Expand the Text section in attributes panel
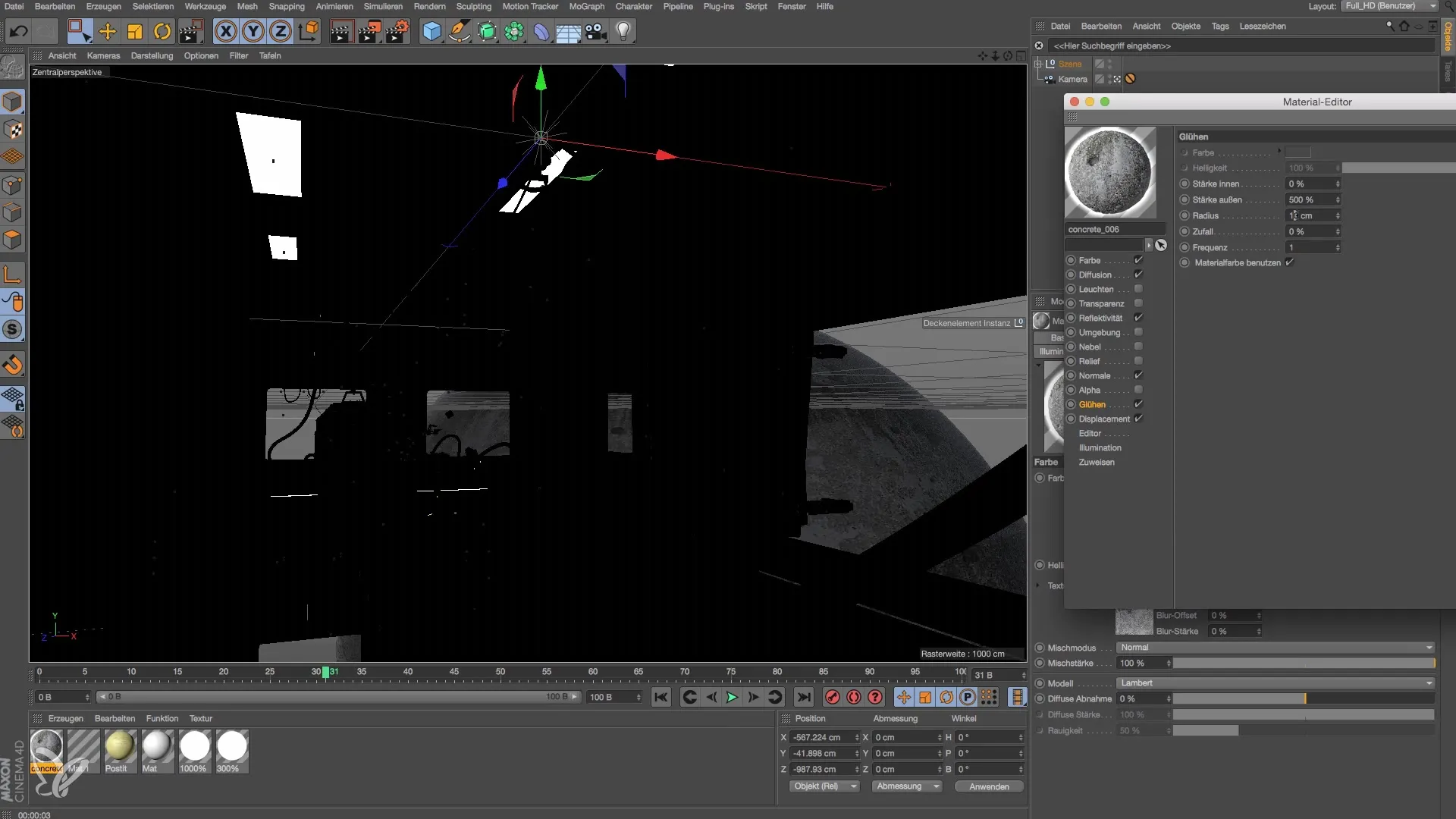The image size is (1456, 819). (1038, 585)
